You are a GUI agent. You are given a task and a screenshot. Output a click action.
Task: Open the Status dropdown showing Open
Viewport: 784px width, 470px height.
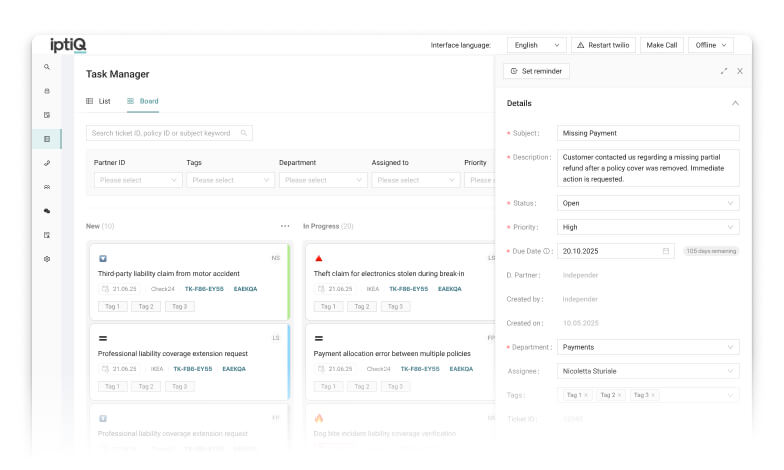[648, 203]
